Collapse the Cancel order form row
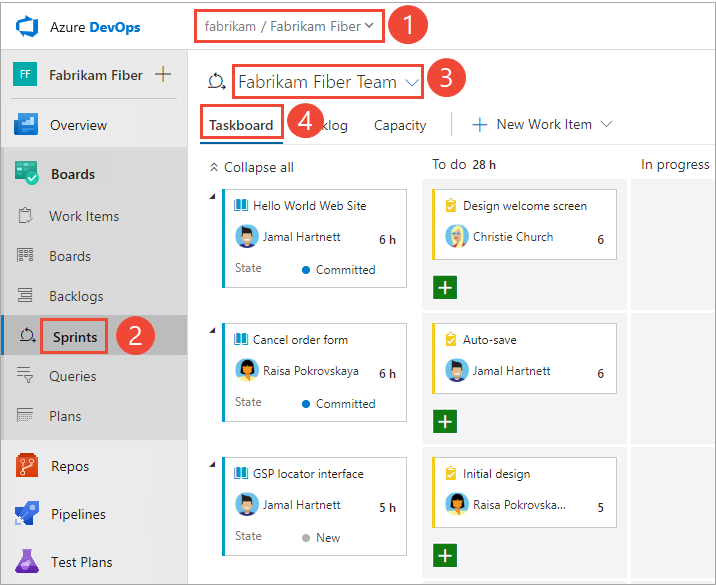The image size is (716, 585). [212, 331]
